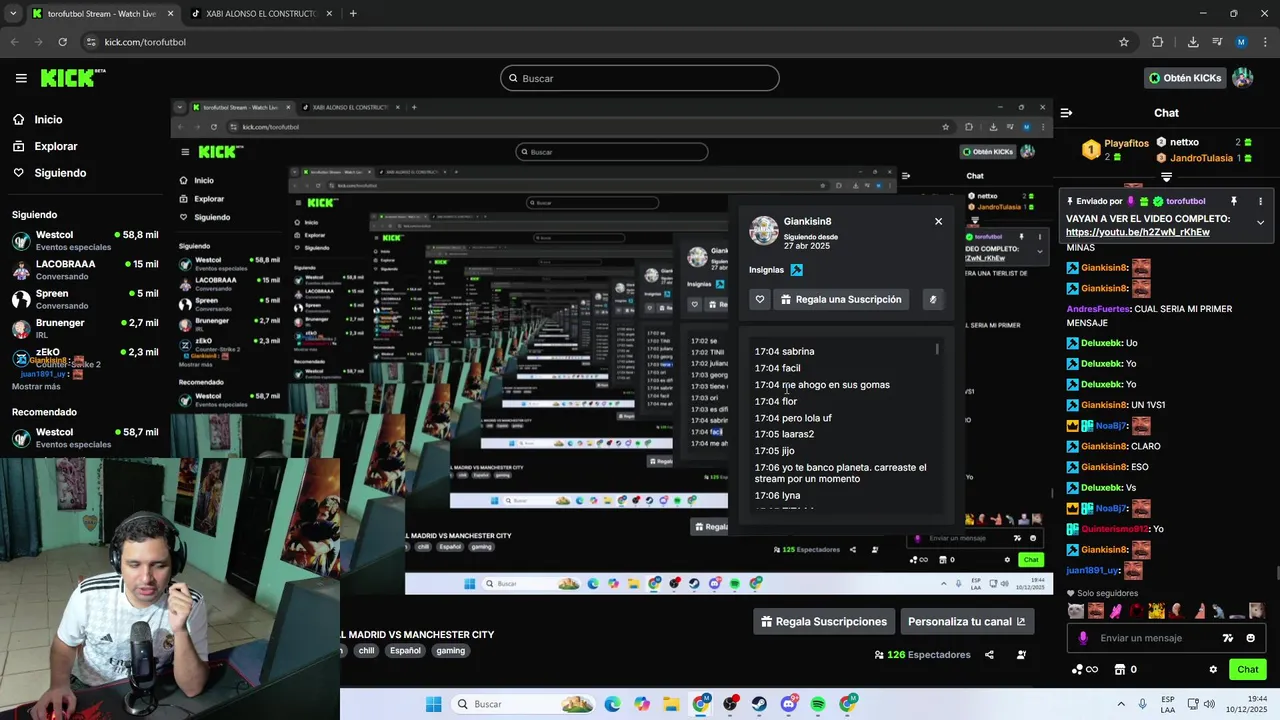The width and height of the screenshot is (1280, 720).
Task: Open pinned message three-dot options
Action: 1260,201
